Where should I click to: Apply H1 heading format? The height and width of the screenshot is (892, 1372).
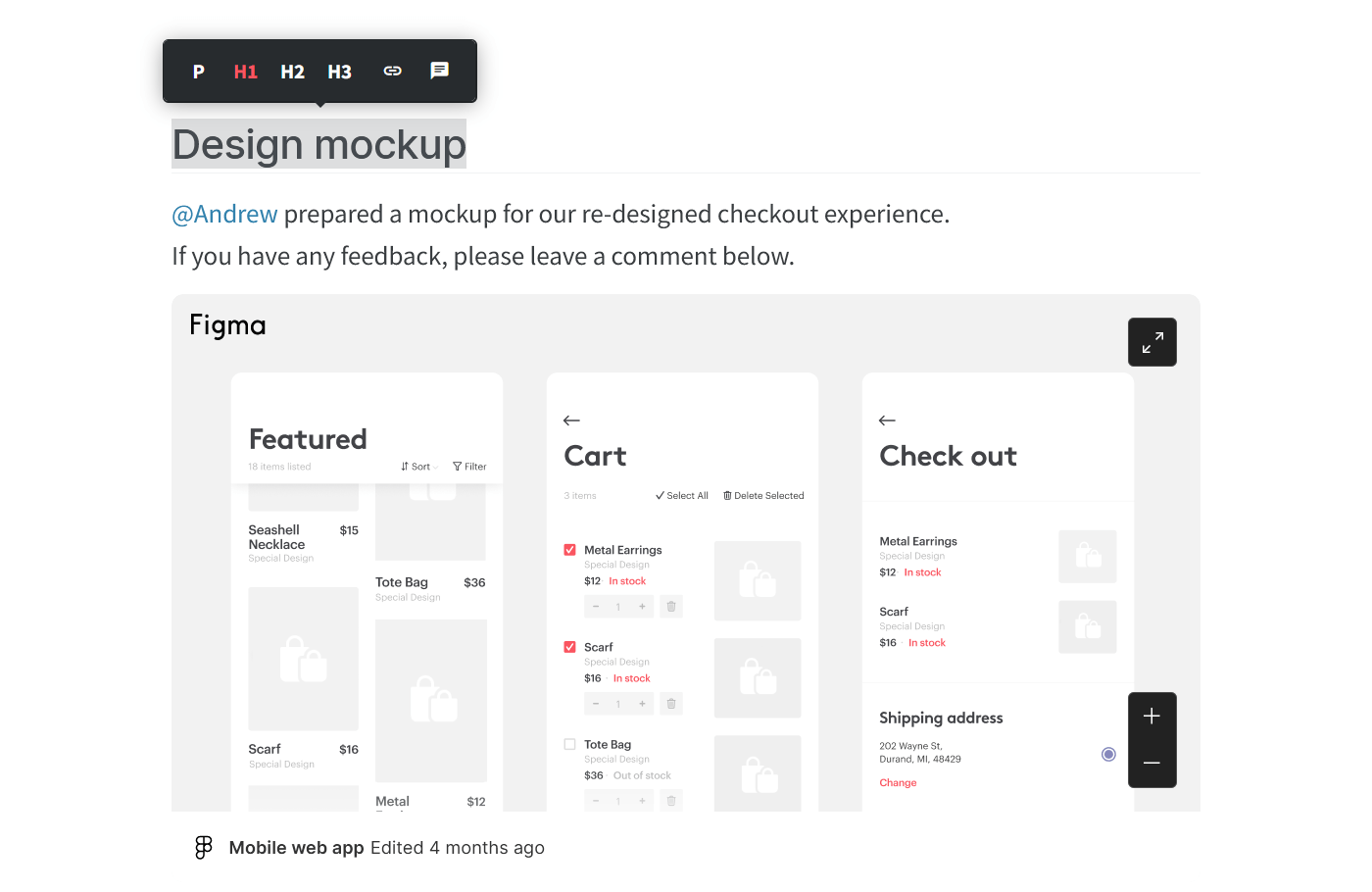click(245, 72)
